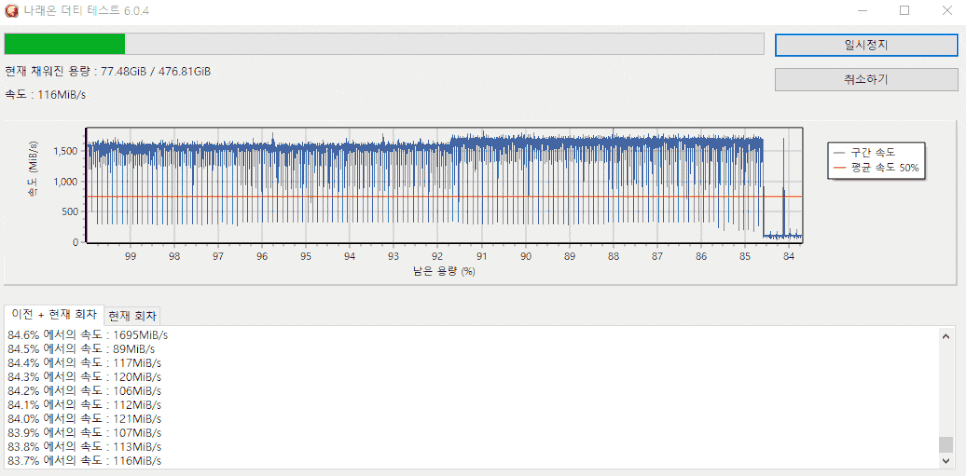966x476 pixels.
Task: Select the 84.0% 에서의 속도 : 121MiB/s line
Action: [x=84, y=419]
